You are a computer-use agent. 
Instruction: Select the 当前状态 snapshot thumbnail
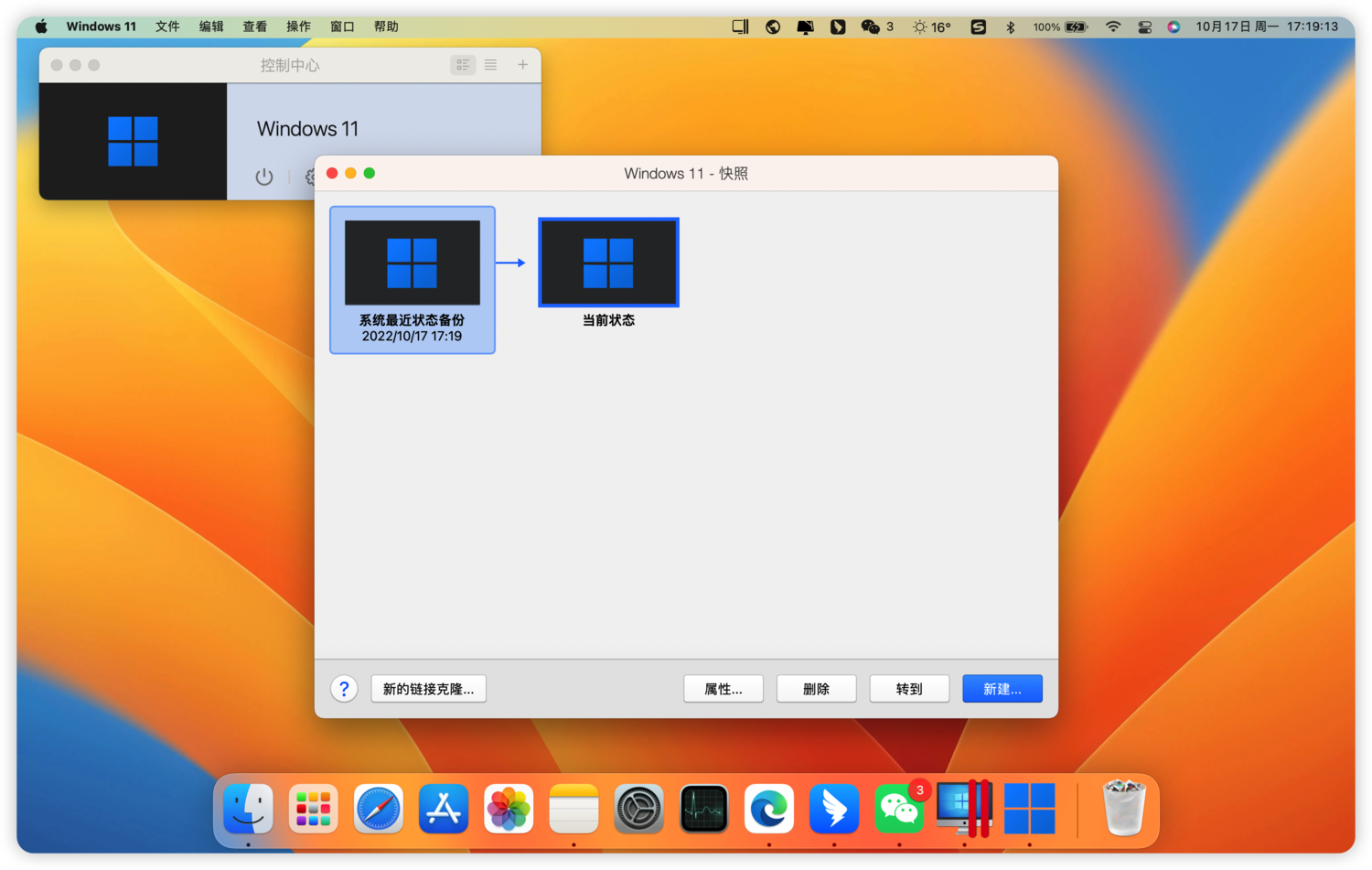click(x=608, y=262)
